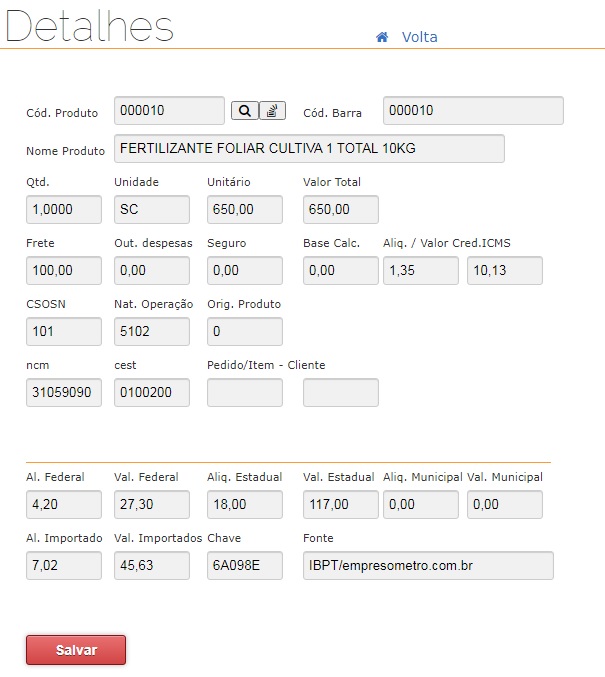The height and width of the screenshot is (677, 605).
Task: Select the Fonte field with IBPT text
Action: pos(427,566)
